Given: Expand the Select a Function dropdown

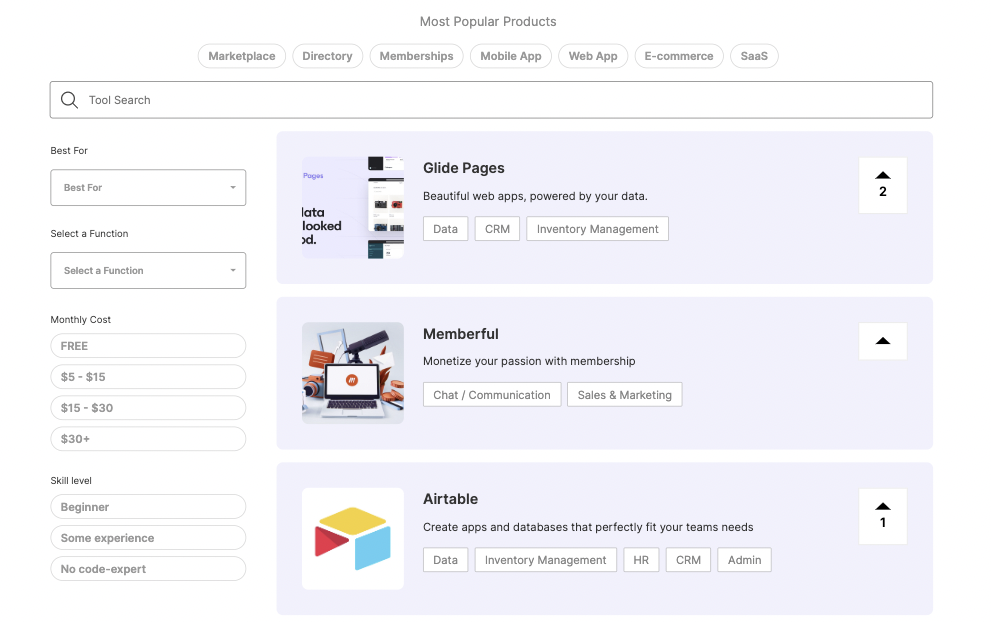Looking at the screenshot, I should 148,271.
